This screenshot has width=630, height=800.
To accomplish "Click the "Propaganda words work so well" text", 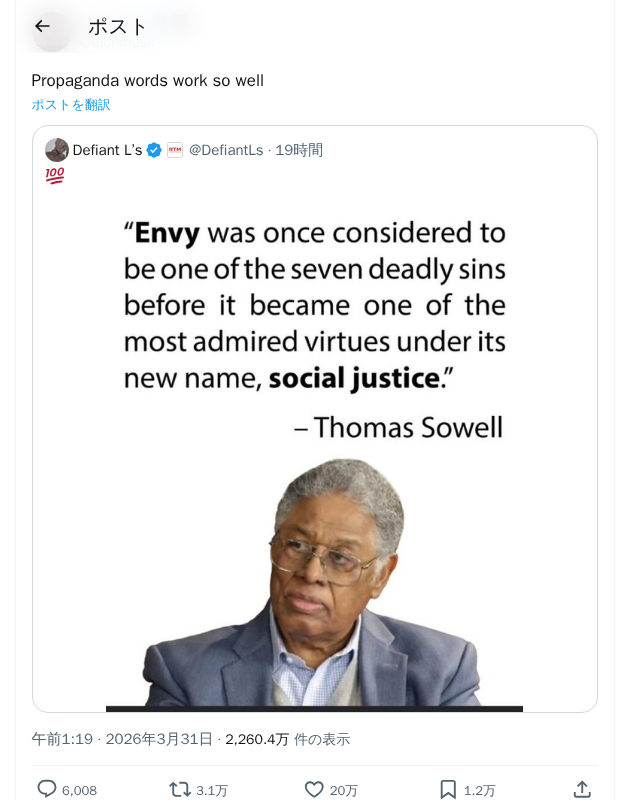I will (147, 80).
